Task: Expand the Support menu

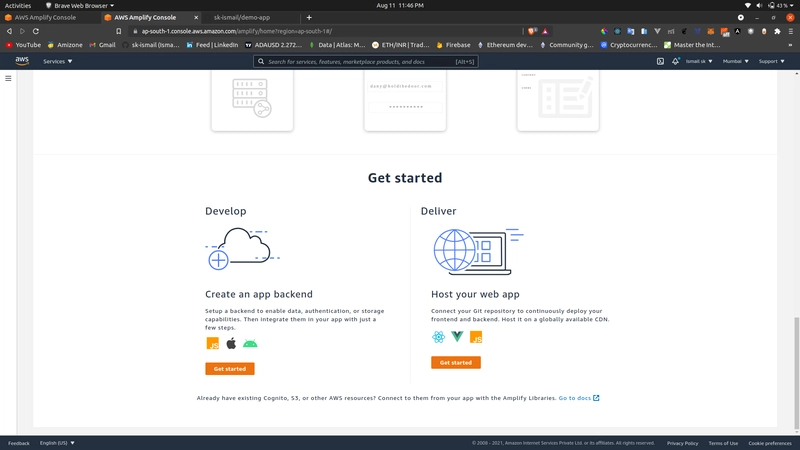Action: point(771,61)
